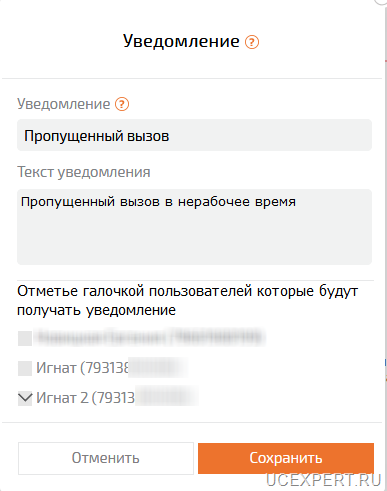Click the UCEXPERT.RU watermark
Viewport: 387px width, 491px height.
(x=323, y=480)
